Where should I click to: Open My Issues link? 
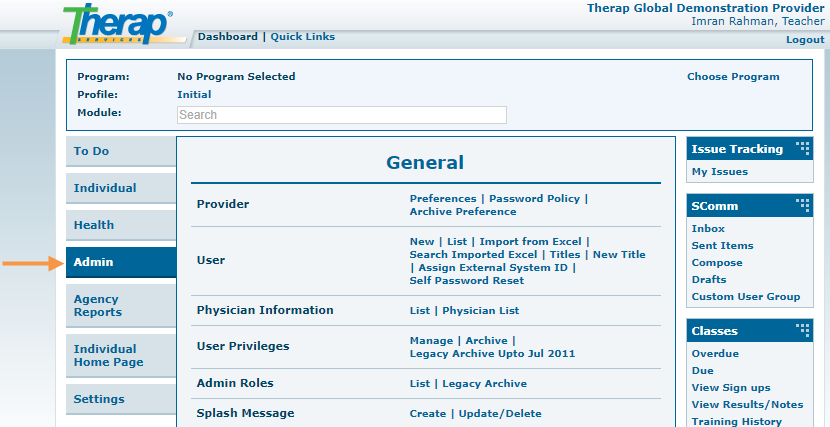[720, 172]
